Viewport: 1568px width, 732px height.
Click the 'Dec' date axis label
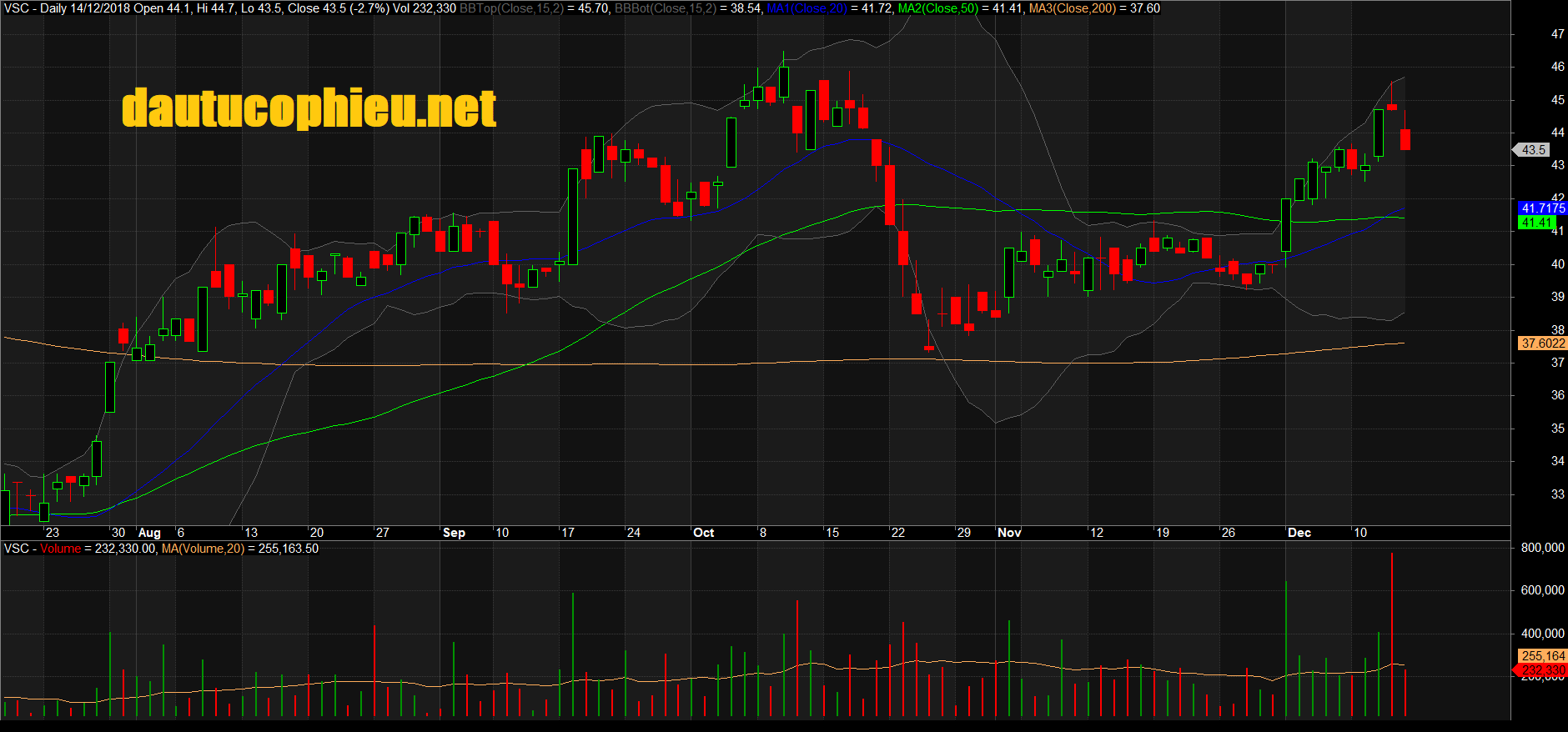(x=1299, y=533)
